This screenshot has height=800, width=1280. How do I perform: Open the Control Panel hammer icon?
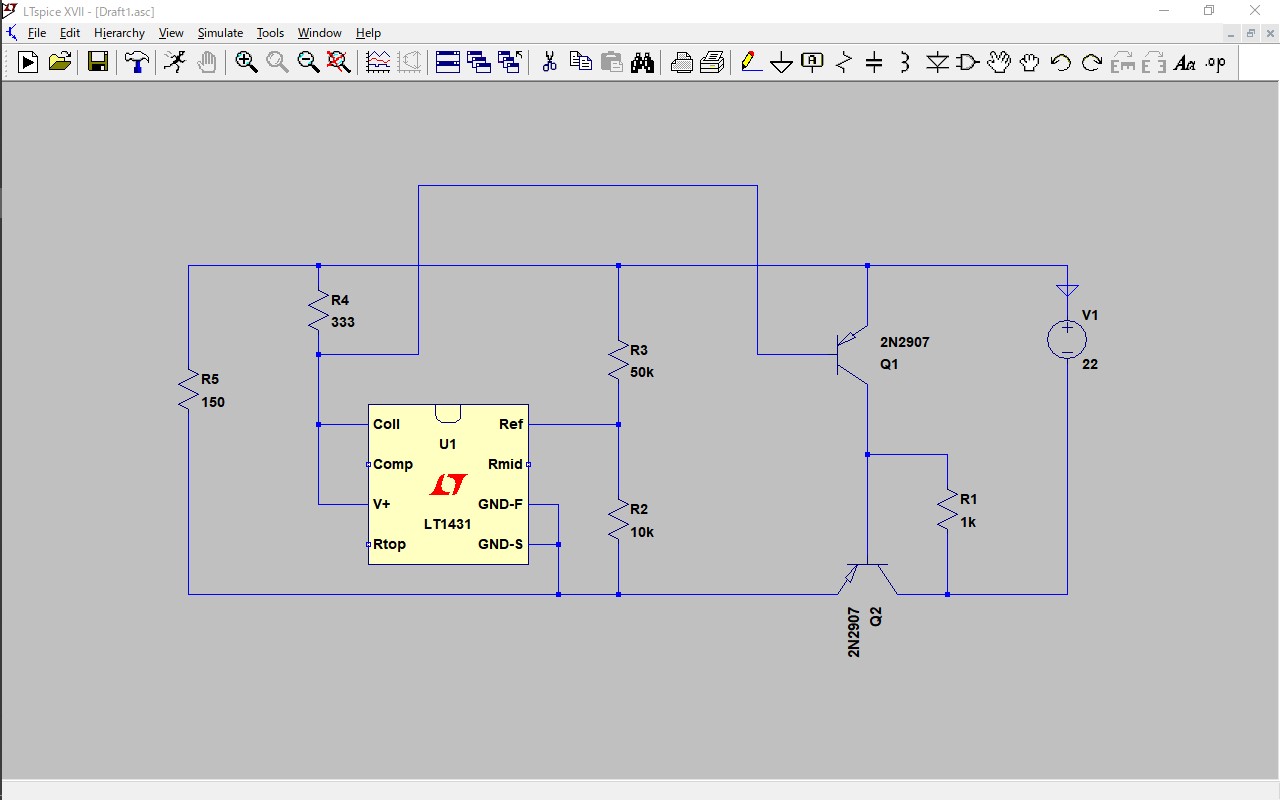(x=136, y=62)
